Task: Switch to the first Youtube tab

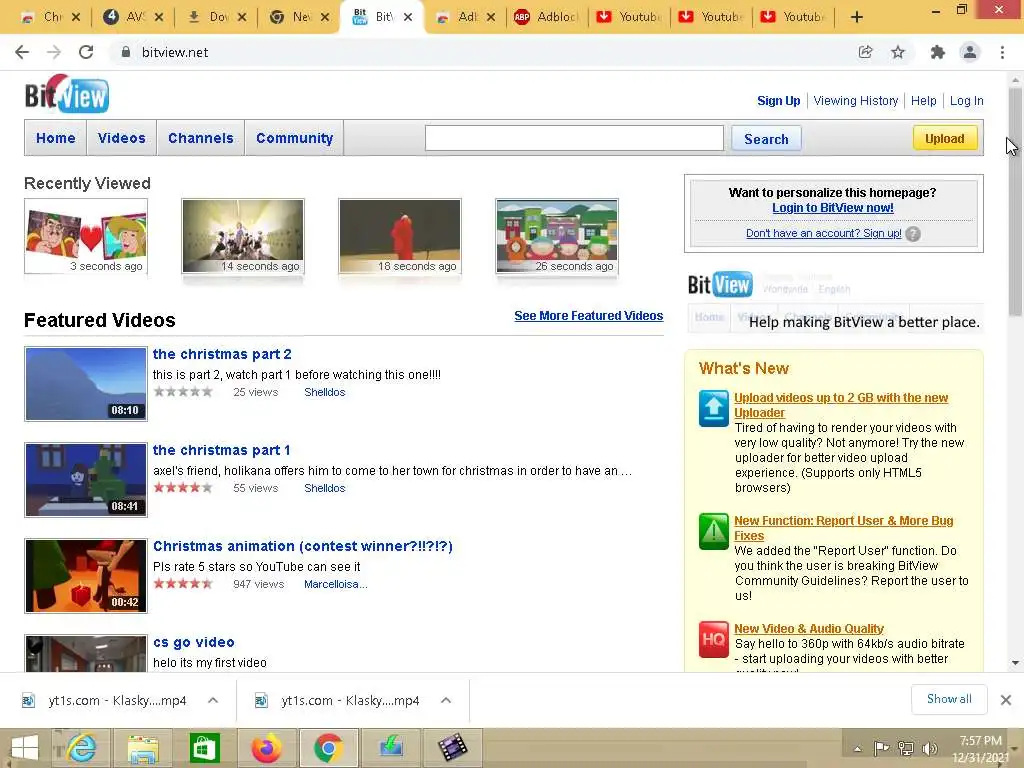Action: click(629, 17)
